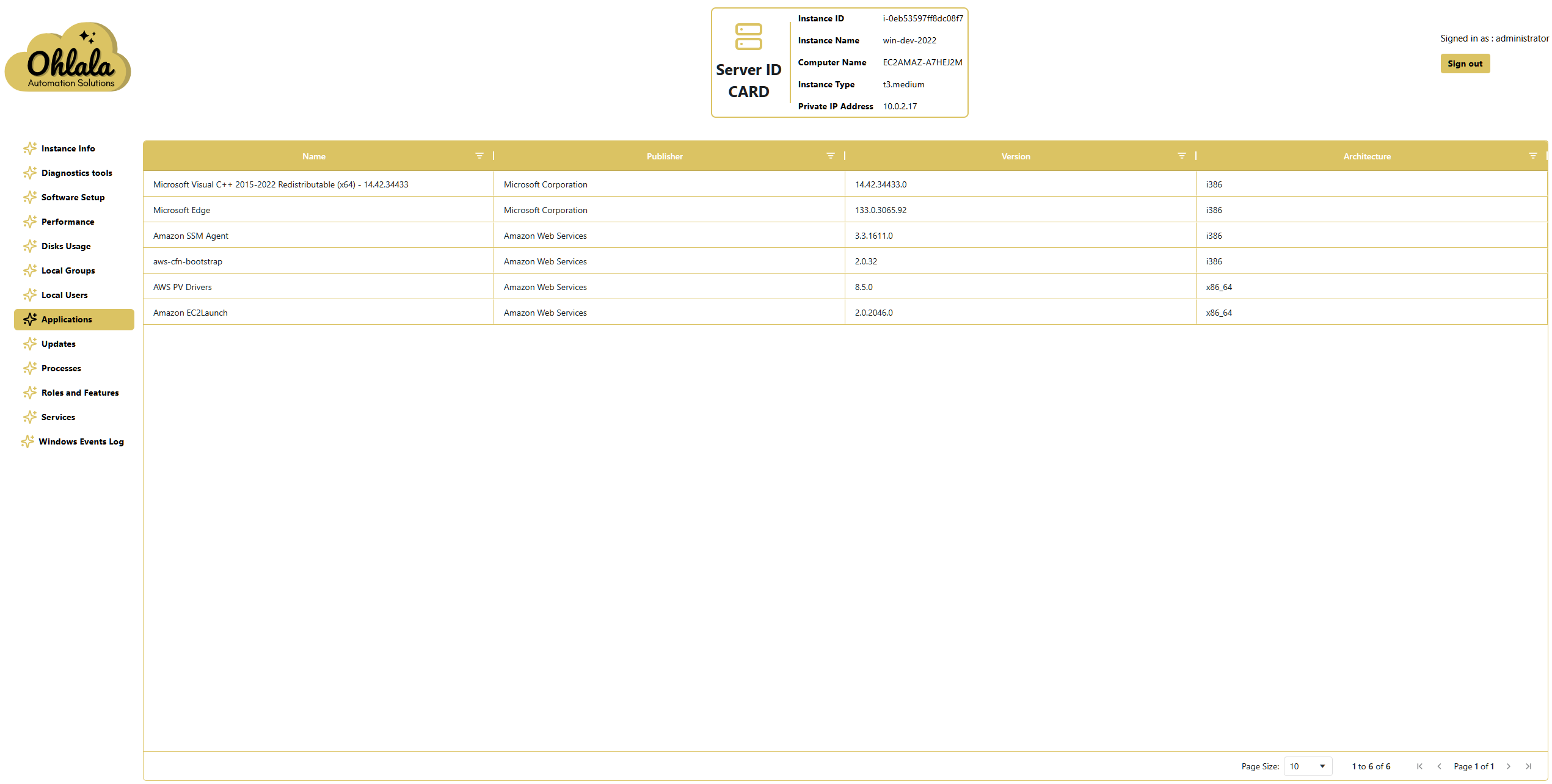Select the Applications menu item

(x=74, y=319)
